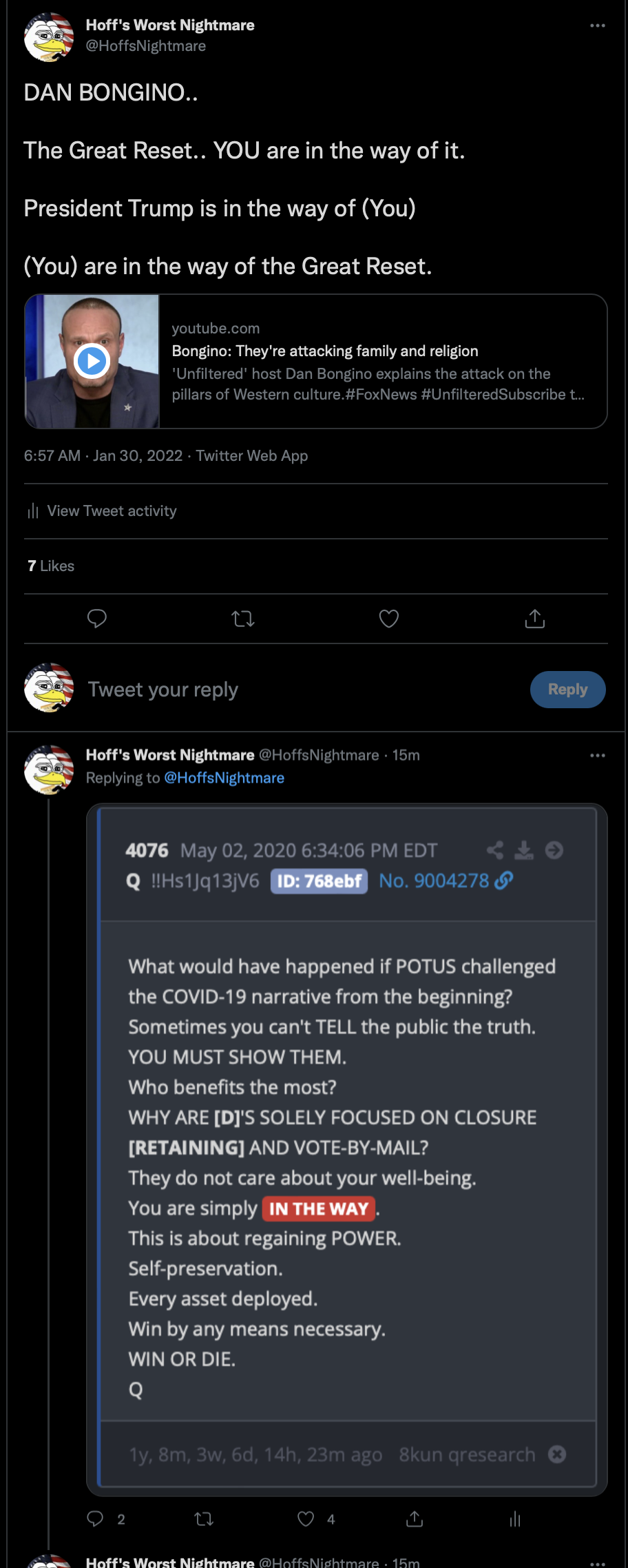Retweet the Q post reply
The width and height of the screenshot is (628, 1568).
(x=204, y=1519)
